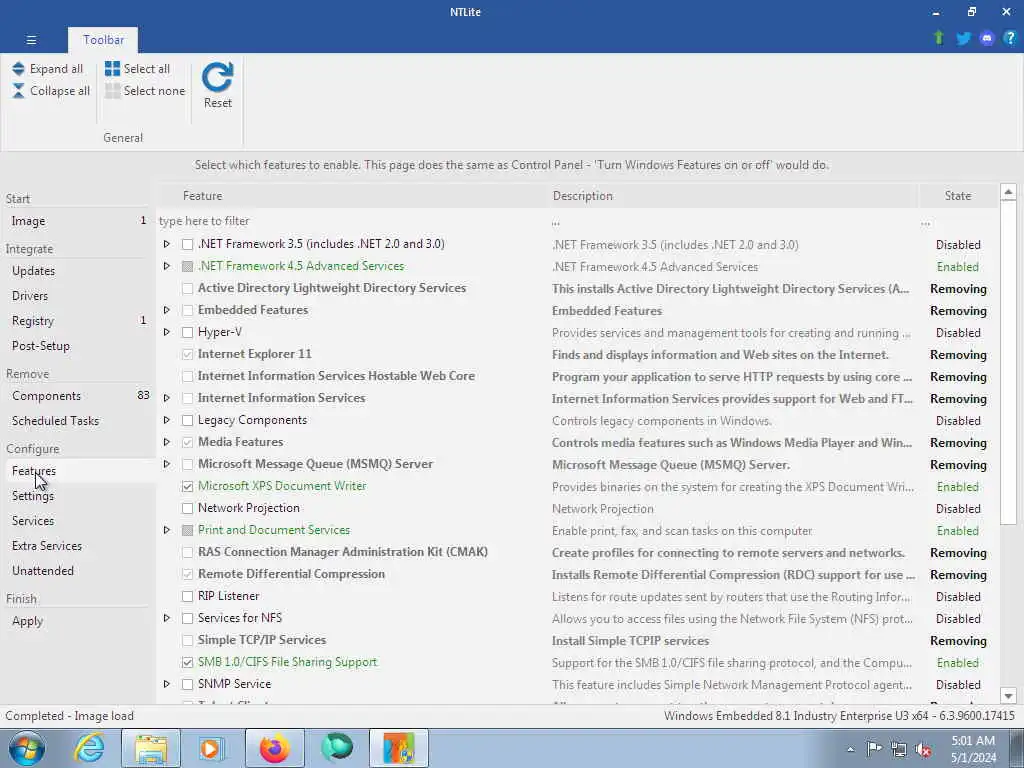1024x768 pixels.
Task: Enable Network Projection checkbox
Action: pyautogui.click(x=187, y=509)
